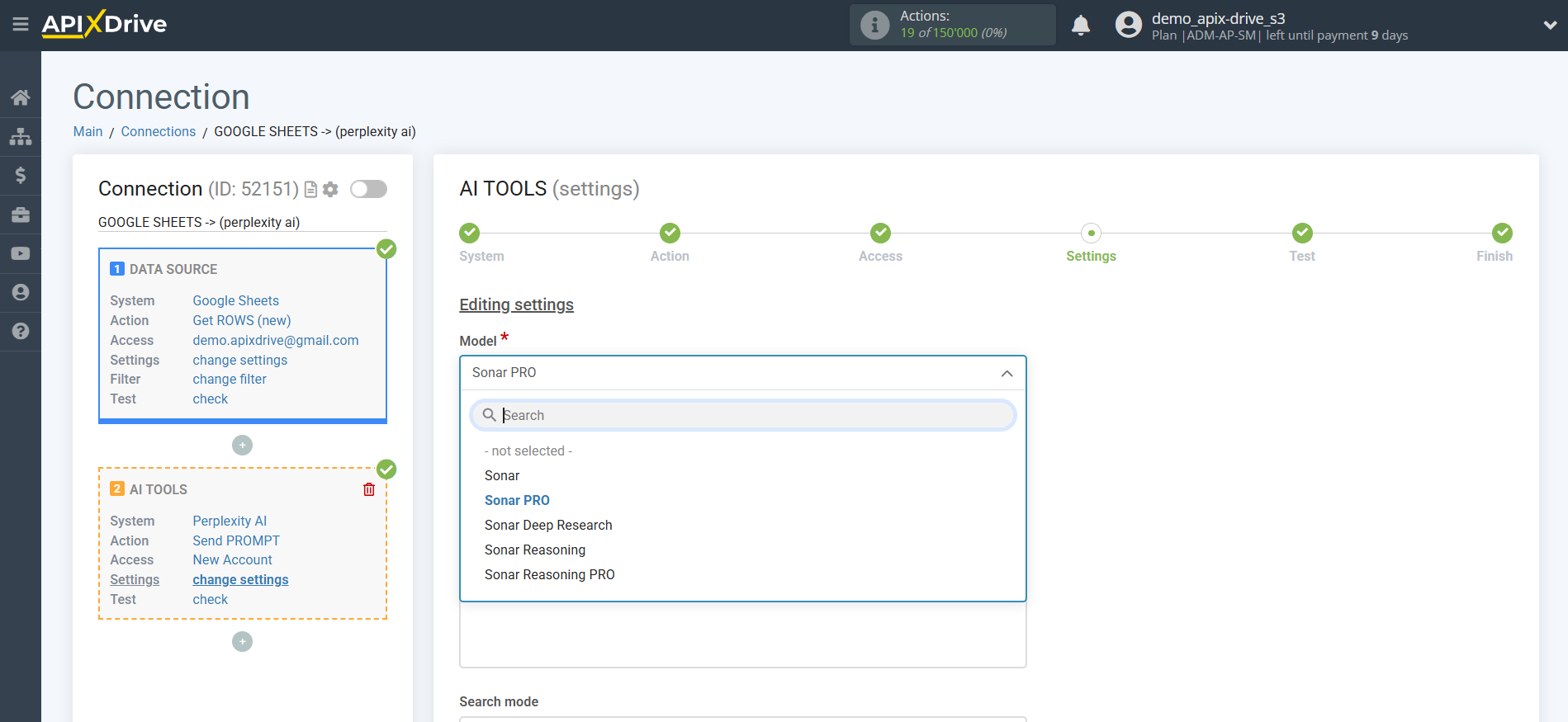Click change filter link in Data Source
The height and width of the screenshot is (722, 1568).
click(x=230, y=380)
